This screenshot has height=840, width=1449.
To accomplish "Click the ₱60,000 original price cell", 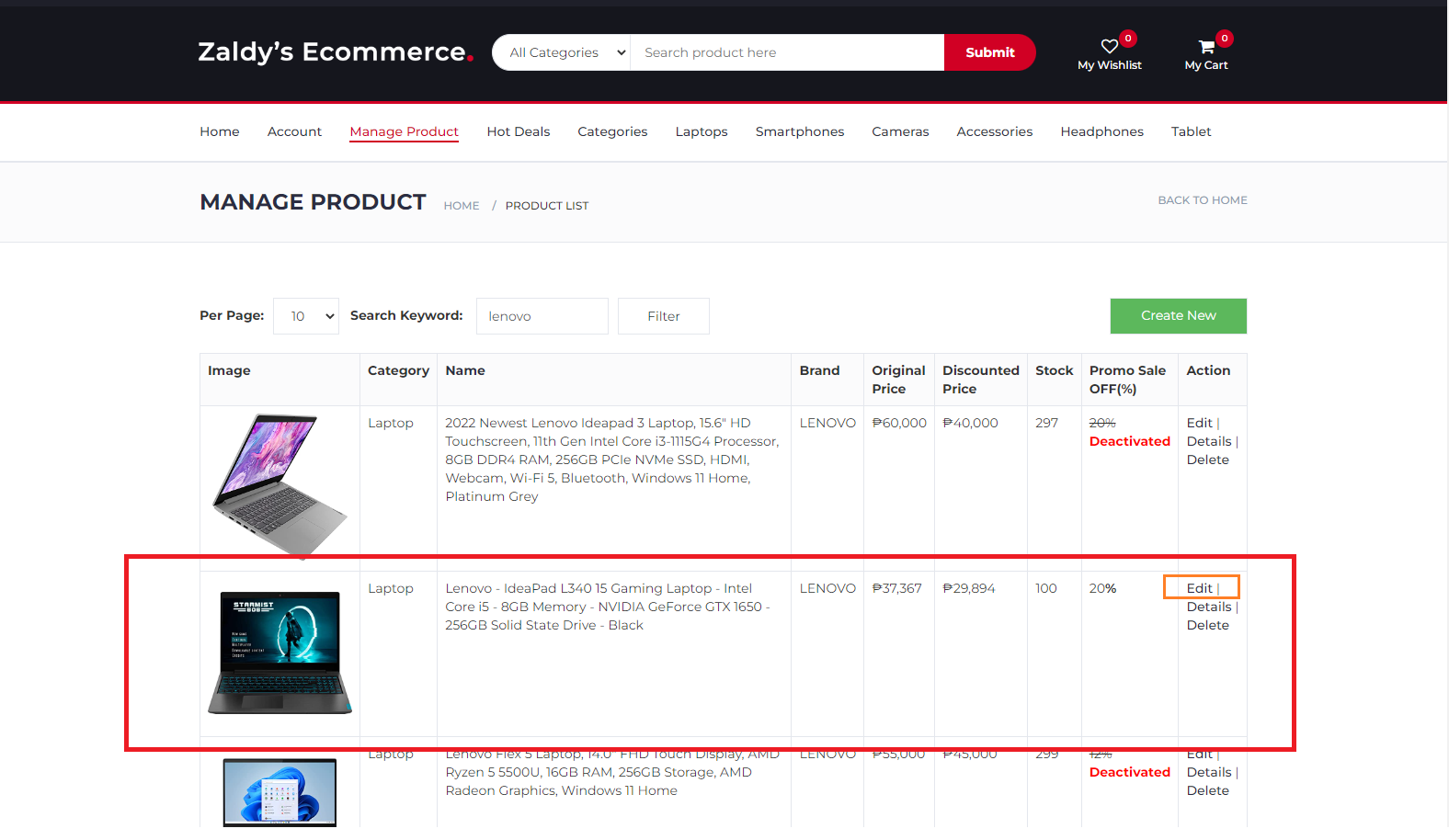I will tap(899, 423).
